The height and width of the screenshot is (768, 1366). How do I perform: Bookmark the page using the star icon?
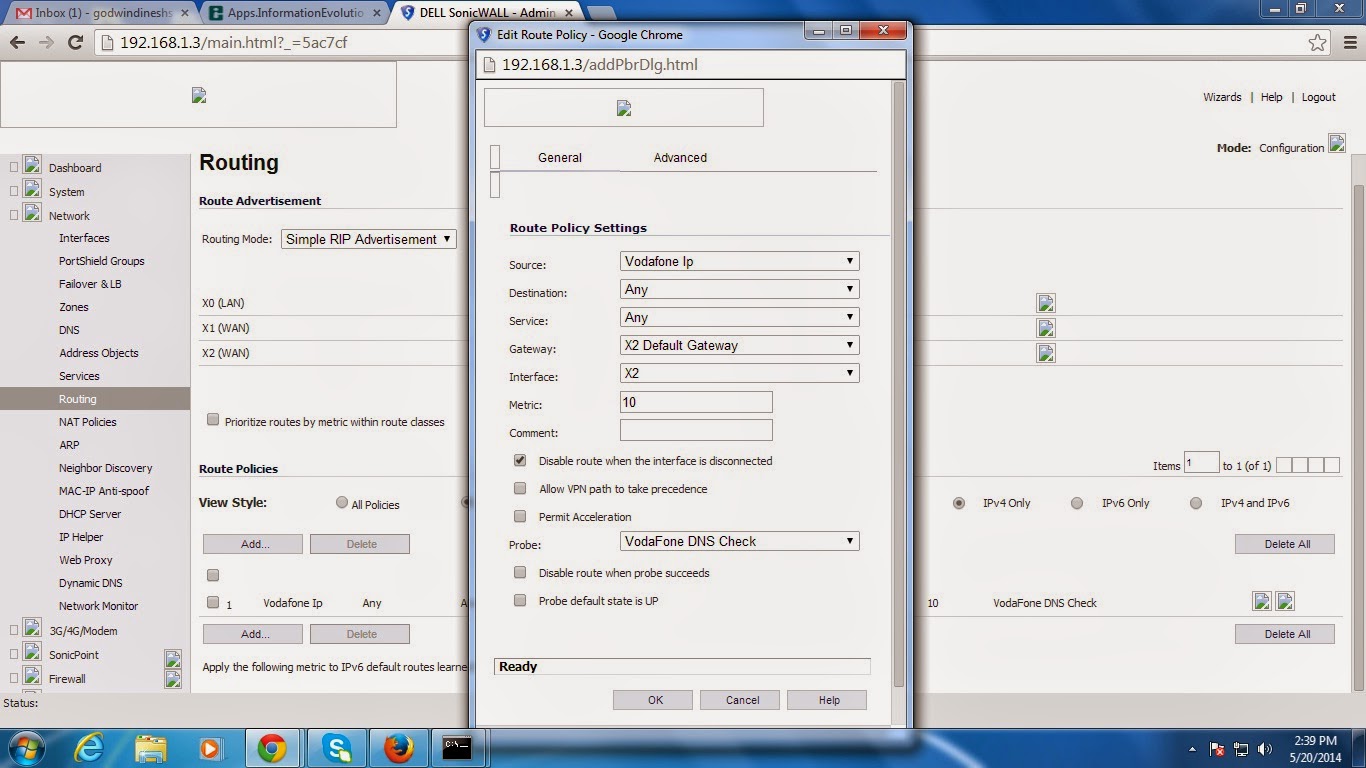tap(1318, 43)
